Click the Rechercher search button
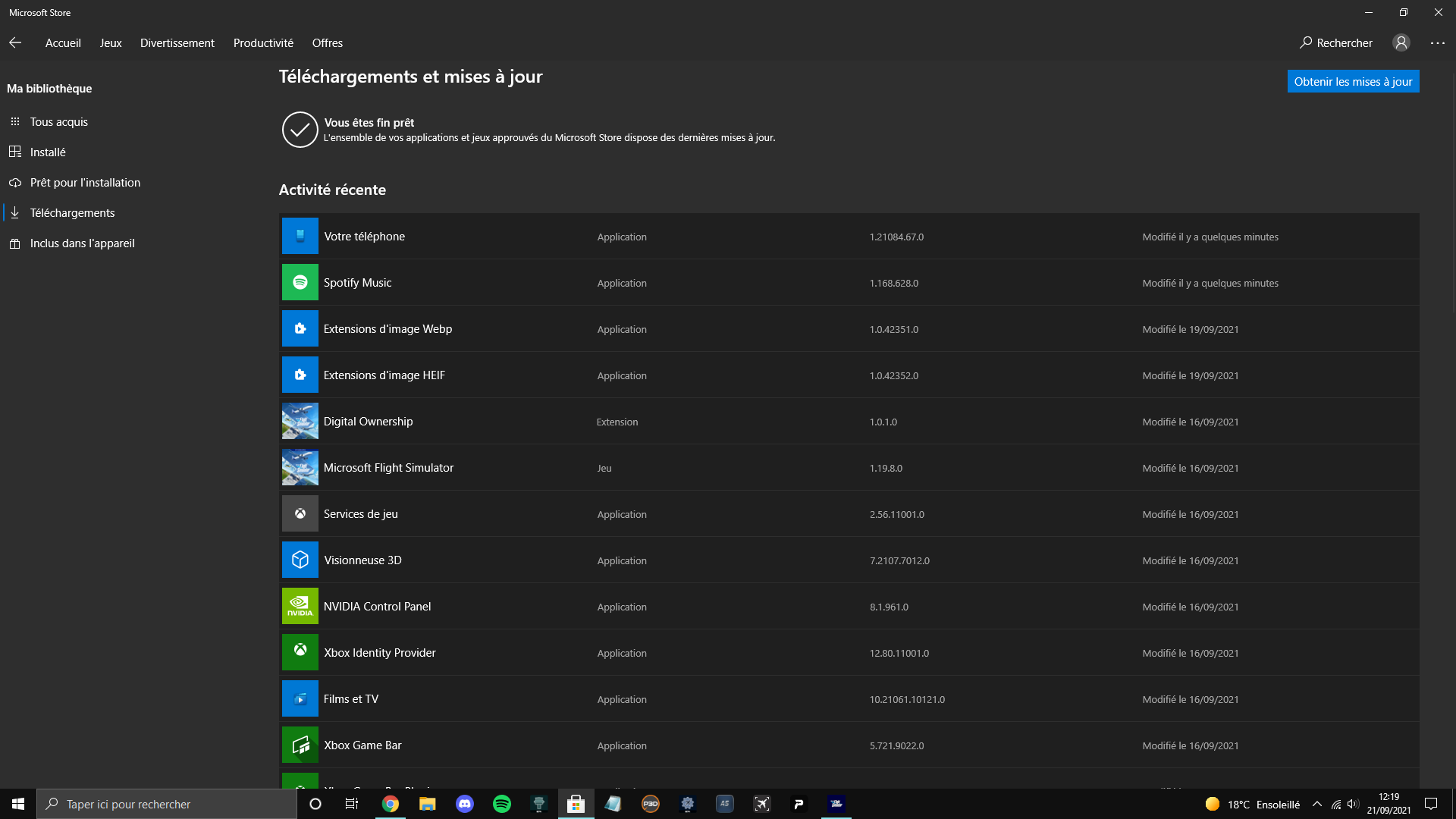 (1335, 43)
